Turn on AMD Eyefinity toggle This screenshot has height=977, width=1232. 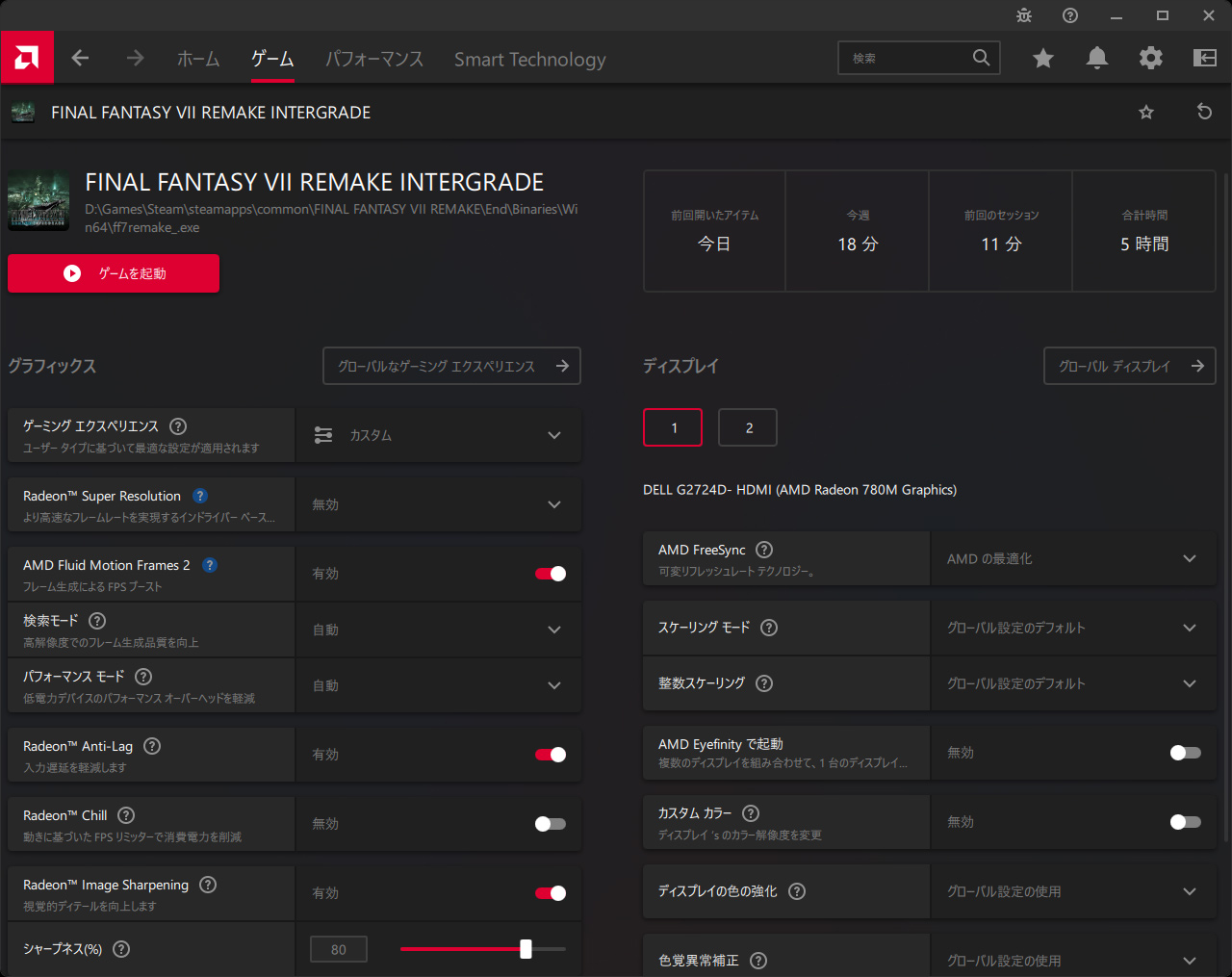click(x=1185, y=753)
